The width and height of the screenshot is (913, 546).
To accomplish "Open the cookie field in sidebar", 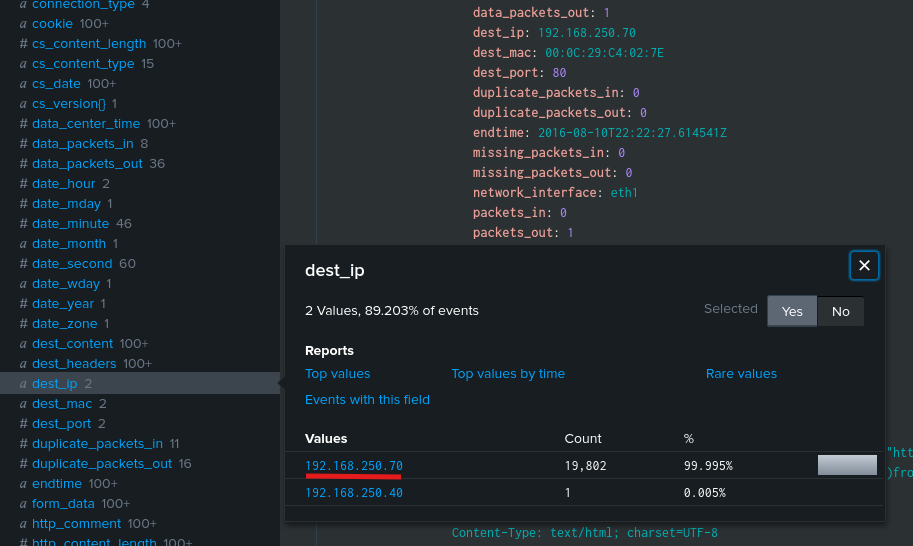I will coord(52,24).
